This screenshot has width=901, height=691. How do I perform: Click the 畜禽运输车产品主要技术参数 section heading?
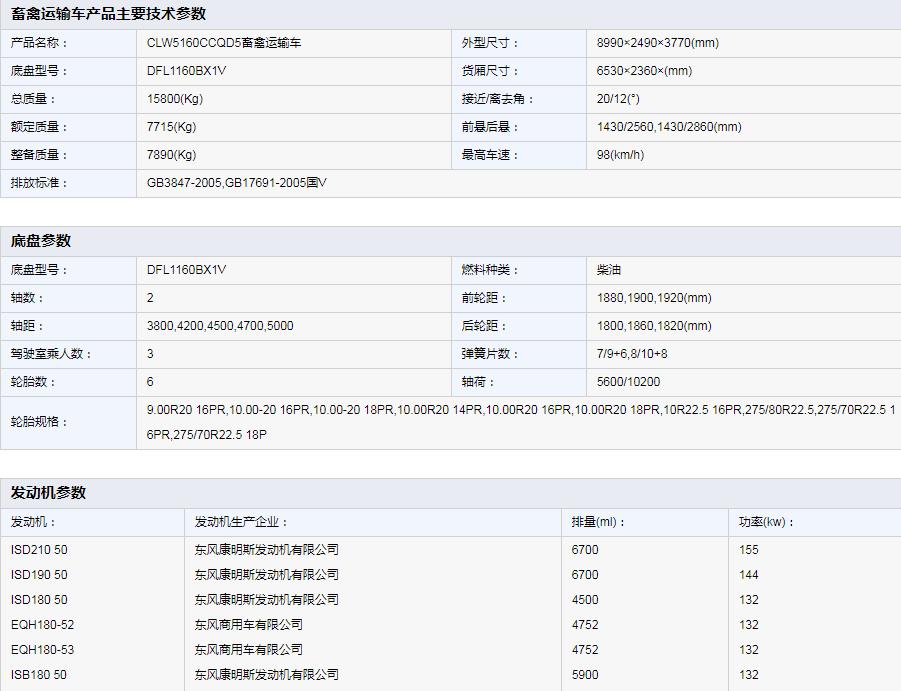[x=108, y=14]
